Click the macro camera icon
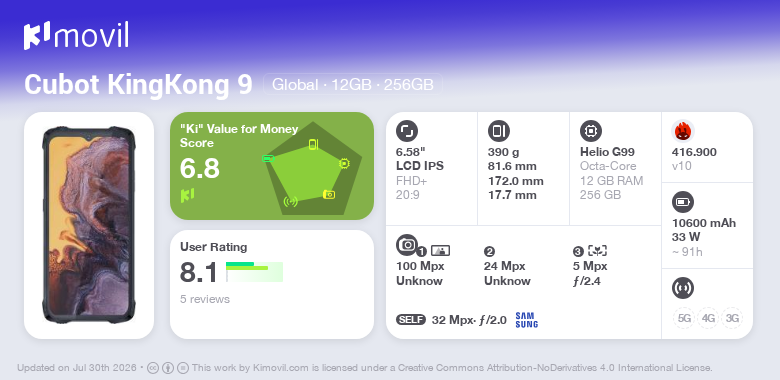 tap(597, 251)
